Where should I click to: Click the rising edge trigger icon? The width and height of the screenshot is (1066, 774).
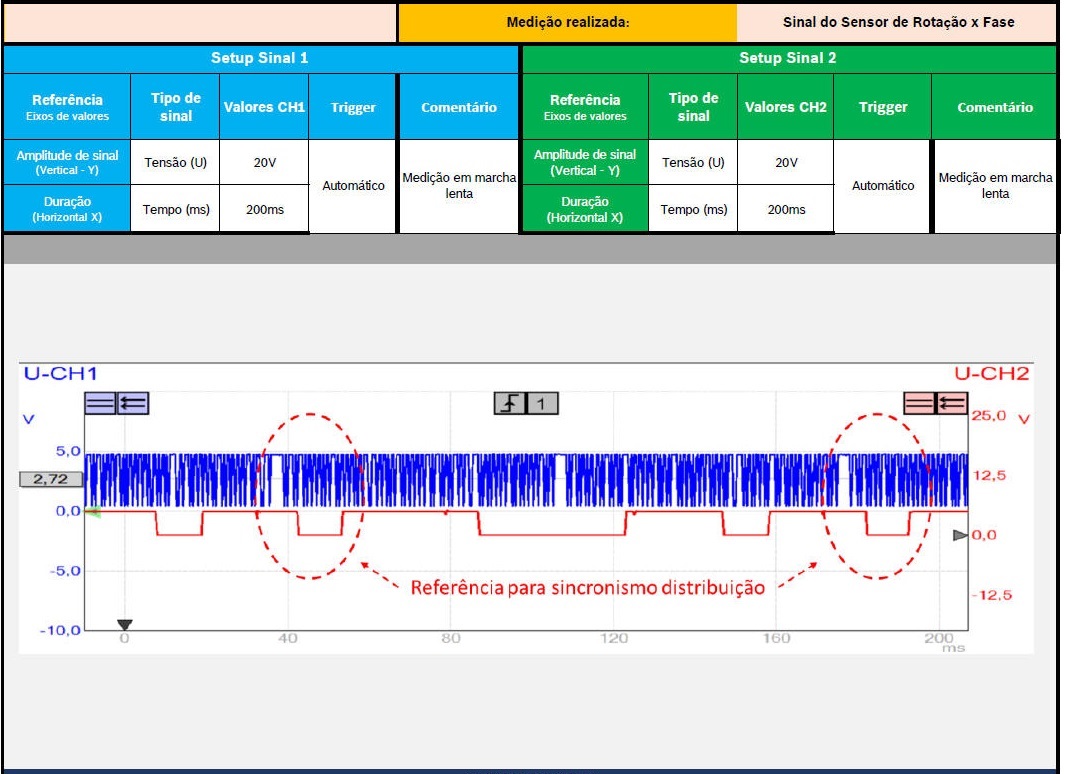510,403
